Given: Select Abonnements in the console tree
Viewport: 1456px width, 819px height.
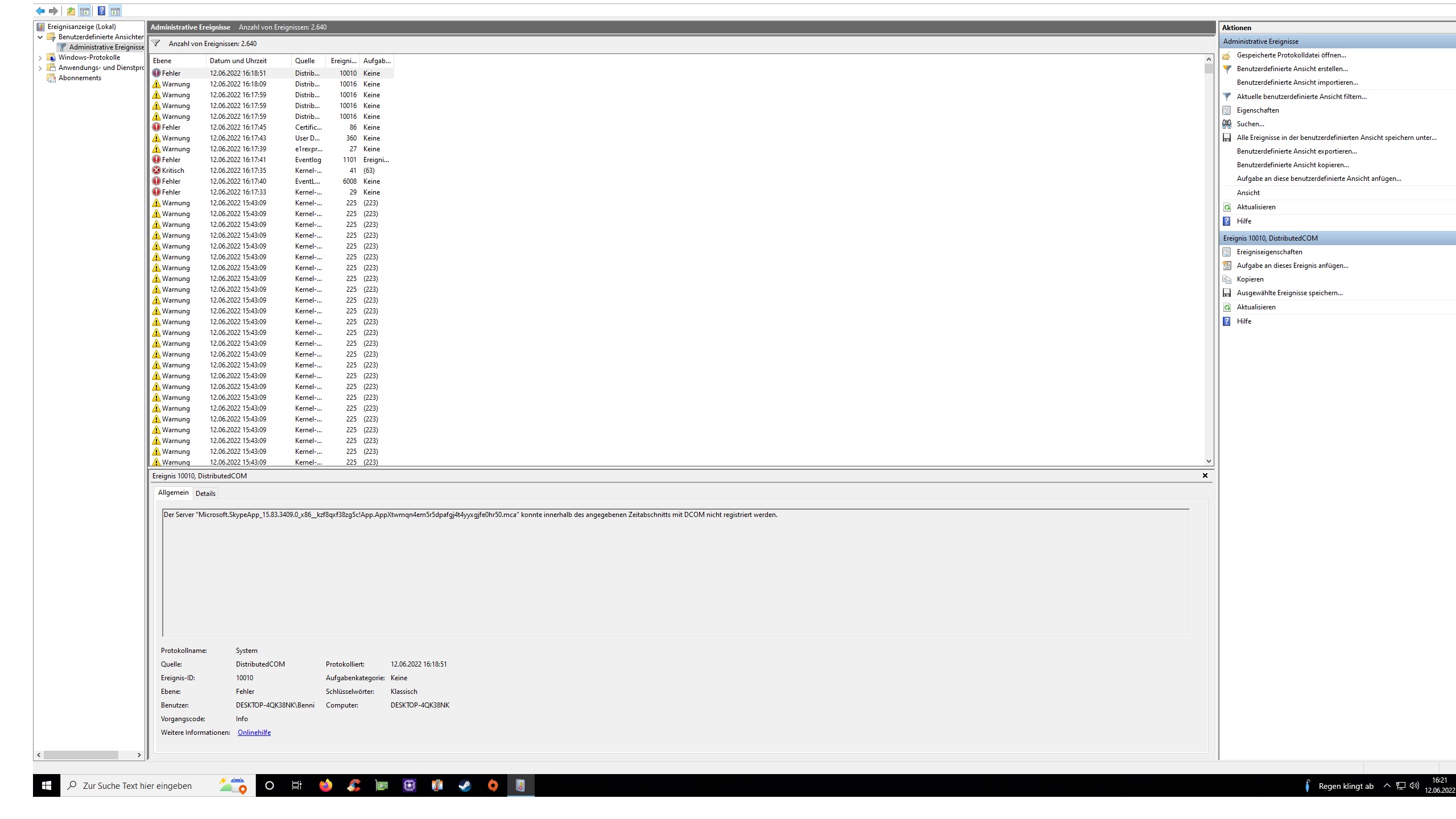Looking at the screenshot, I should (x=80, y=78).
